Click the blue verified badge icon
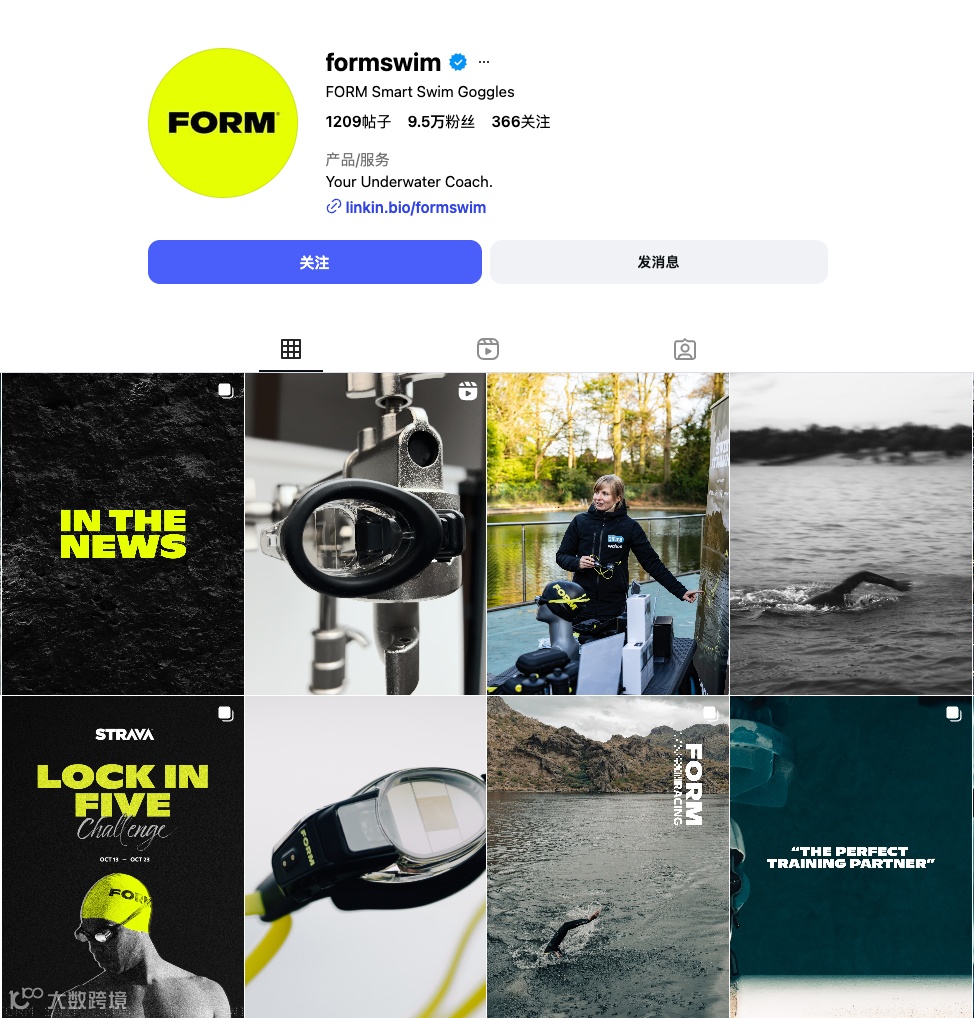 click(x=458, y=62)
